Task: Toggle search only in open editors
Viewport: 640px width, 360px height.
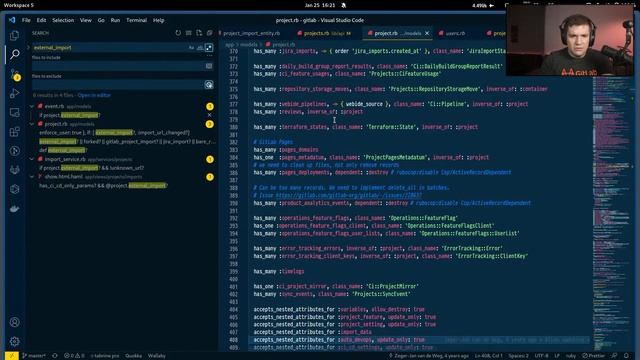Action: tap(209, 66)
